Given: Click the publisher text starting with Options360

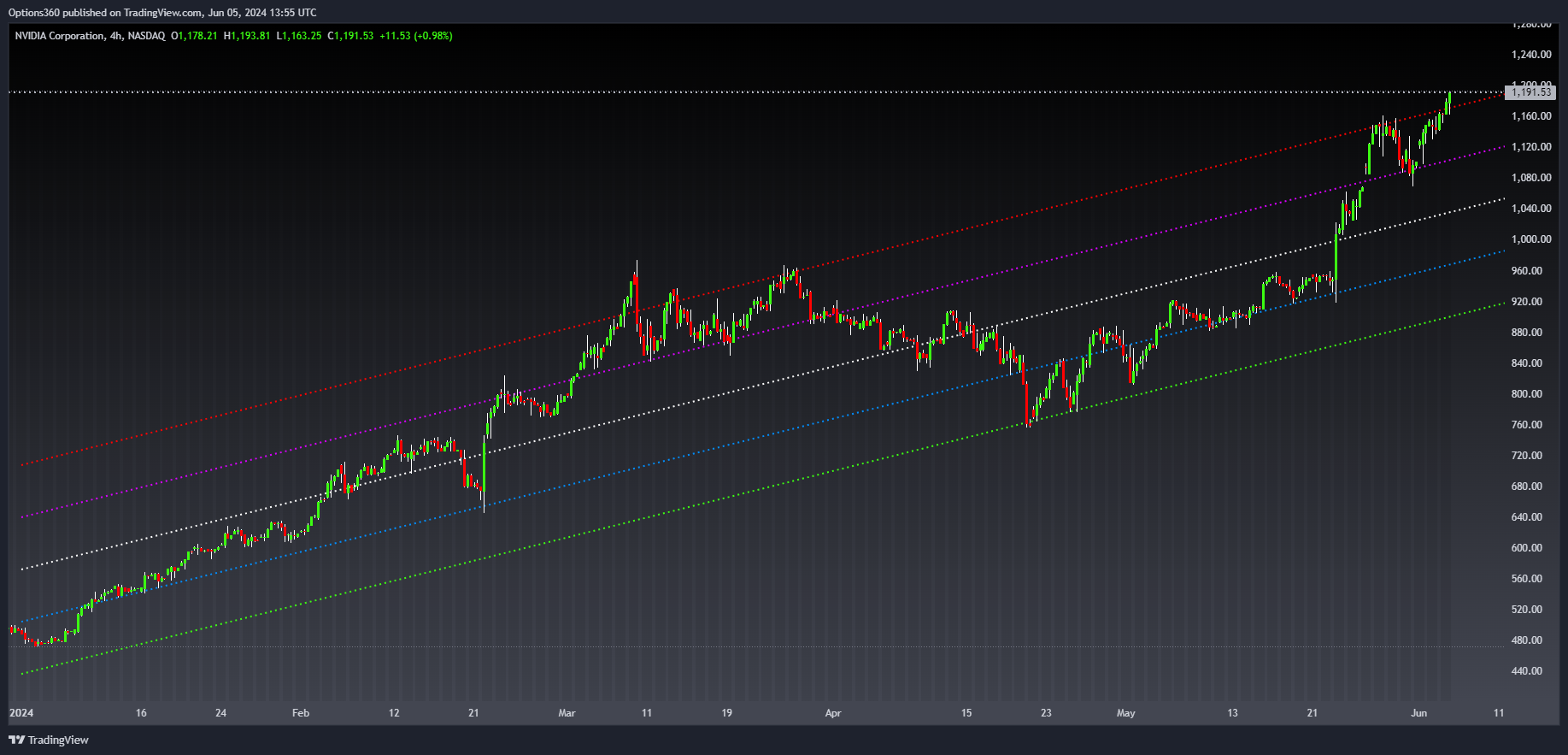Looking at the screenshot, I should point(162,13).
